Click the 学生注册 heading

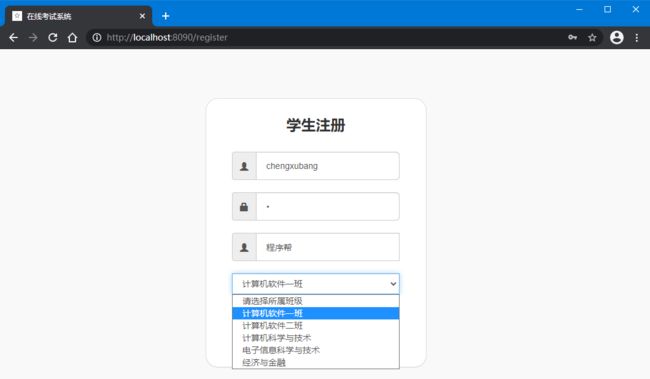tap(316, 125)
